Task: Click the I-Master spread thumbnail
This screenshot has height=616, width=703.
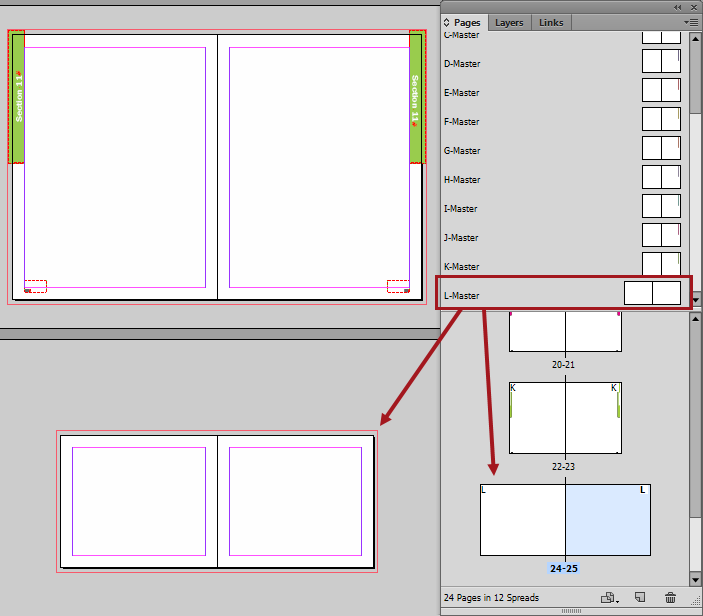Action: pos(661,206)
